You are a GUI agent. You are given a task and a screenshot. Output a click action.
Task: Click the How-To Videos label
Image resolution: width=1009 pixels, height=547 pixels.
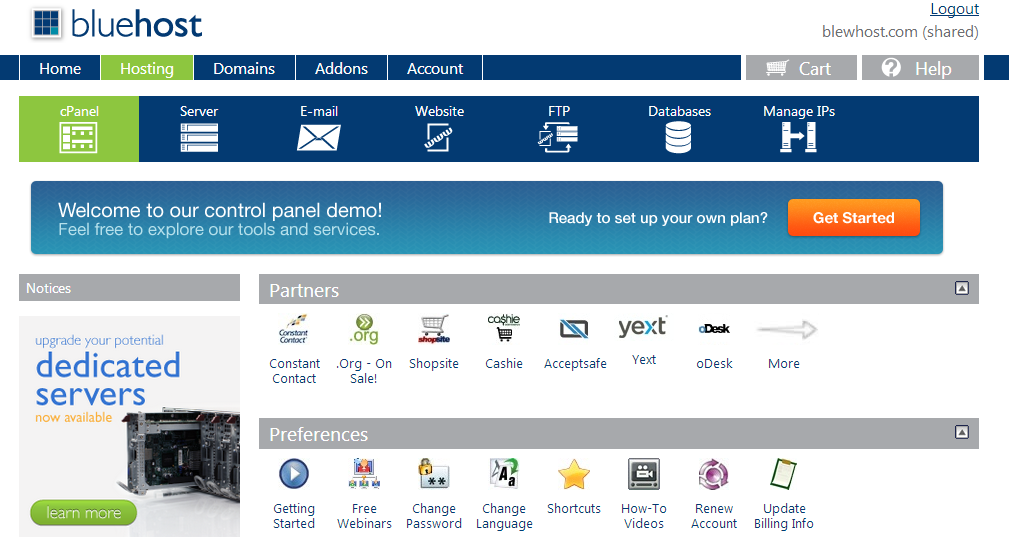643,516
